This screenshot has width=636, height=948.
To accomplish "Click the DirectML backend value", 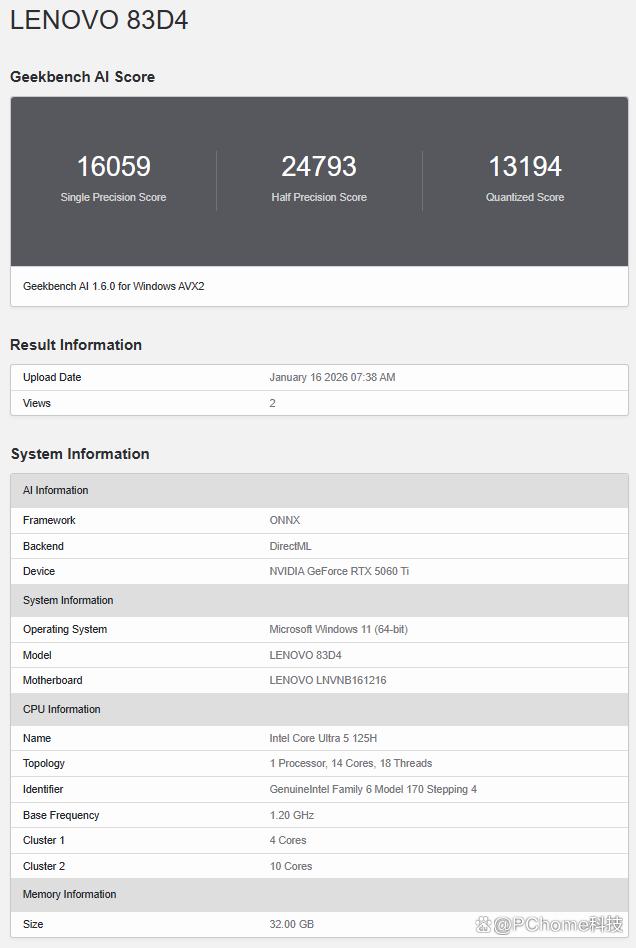I will click(x=292, y=546).
